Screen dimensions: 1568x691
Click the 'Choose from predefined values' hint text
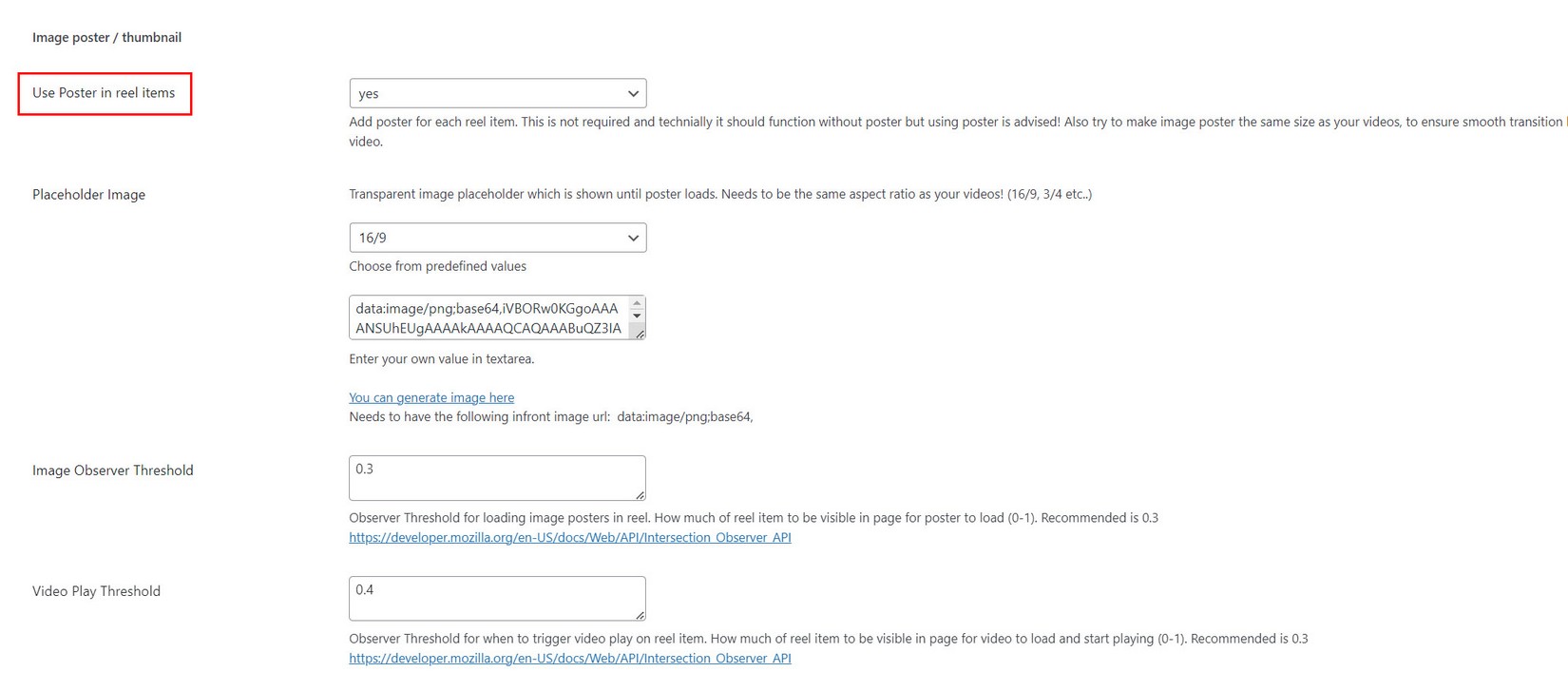click(x=437, y=266)
